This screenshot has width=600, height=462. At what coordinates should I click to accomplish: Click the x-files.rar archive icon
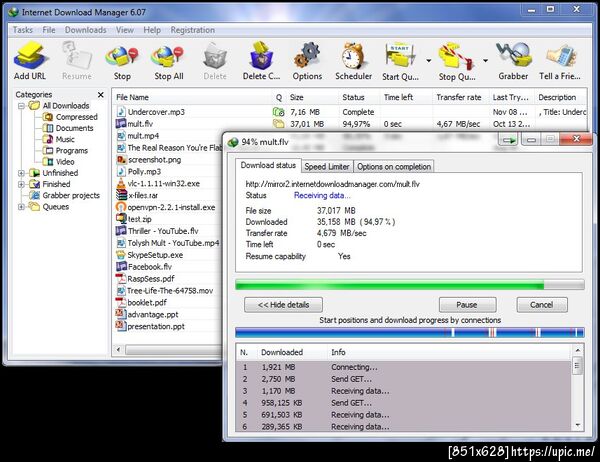(x=121, y=195)
